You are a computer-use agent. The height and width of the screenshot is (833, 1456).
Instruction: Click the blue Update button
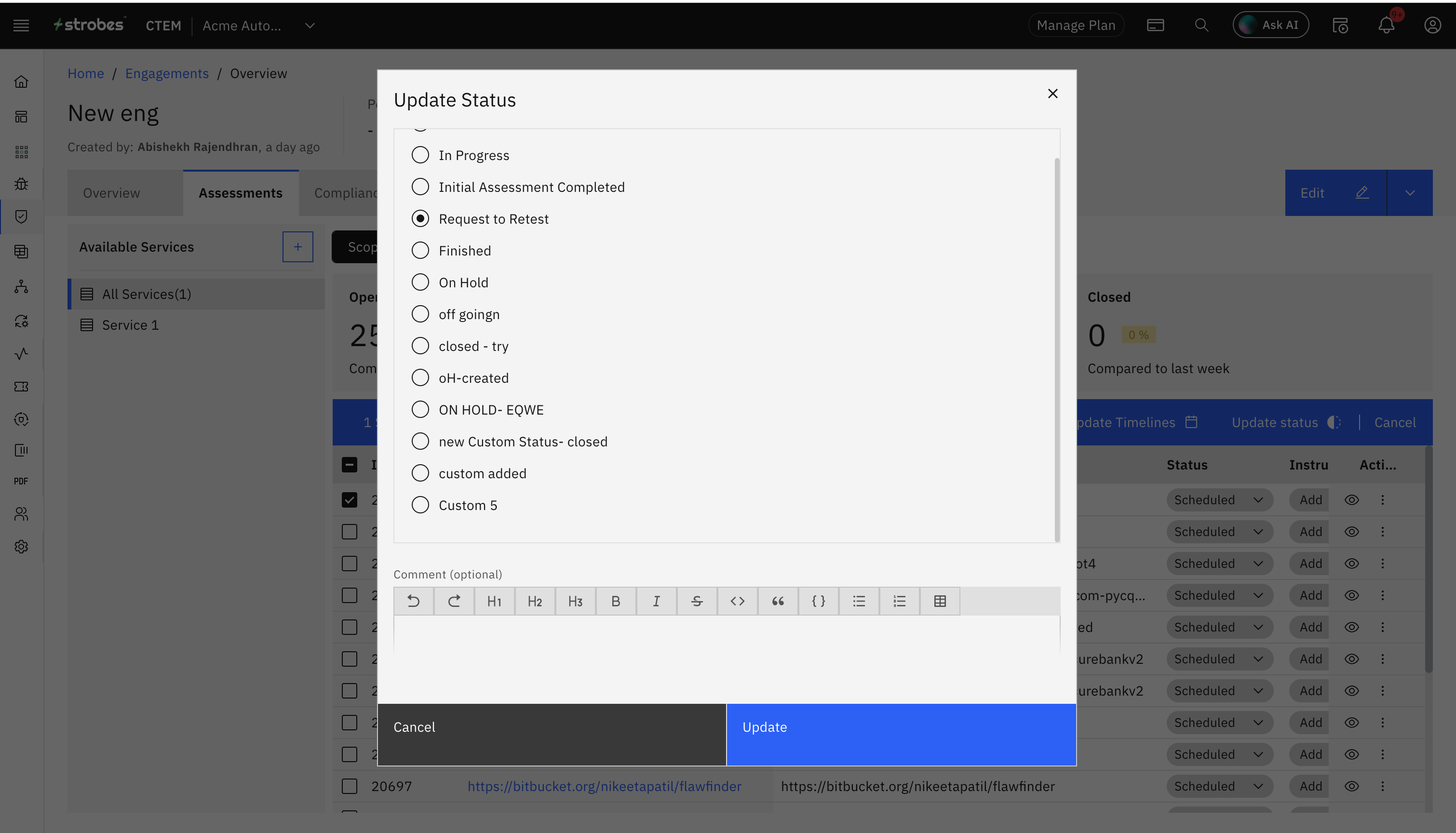click(x=901, y=735)
